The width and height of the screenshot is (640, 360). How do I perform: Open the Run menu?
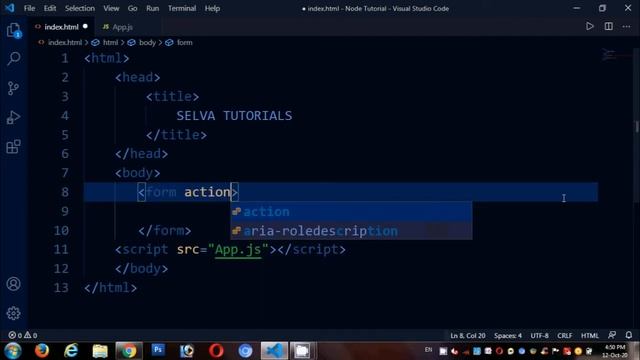[x=152, y=8]
